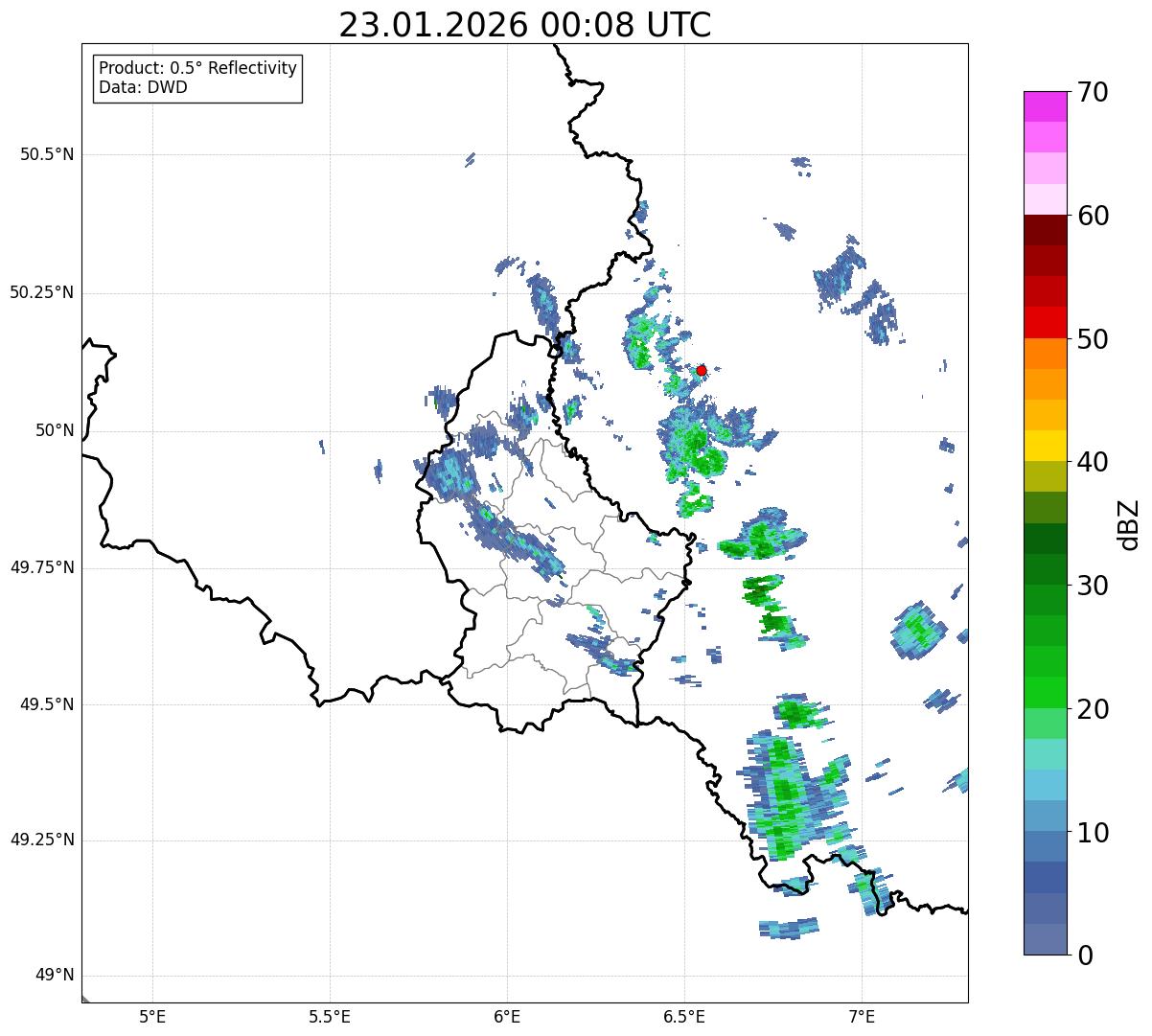Click the bright green swatch above 20

(x=1046, y=693)
